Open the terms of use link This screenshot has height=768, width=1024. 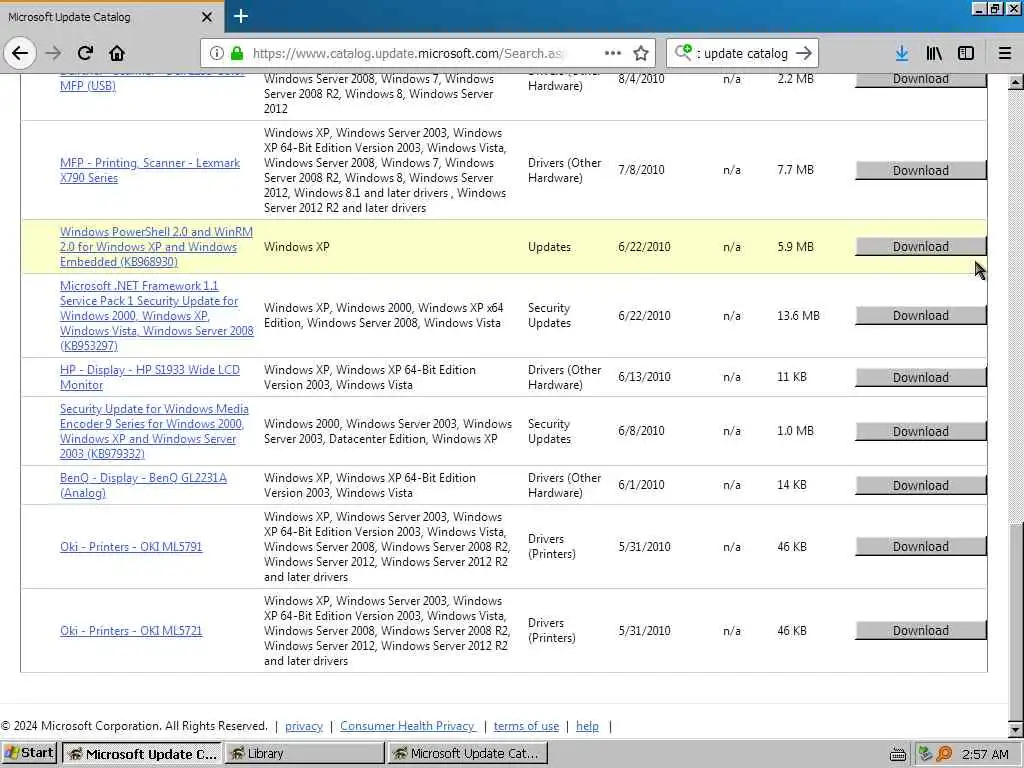[526, 726]
